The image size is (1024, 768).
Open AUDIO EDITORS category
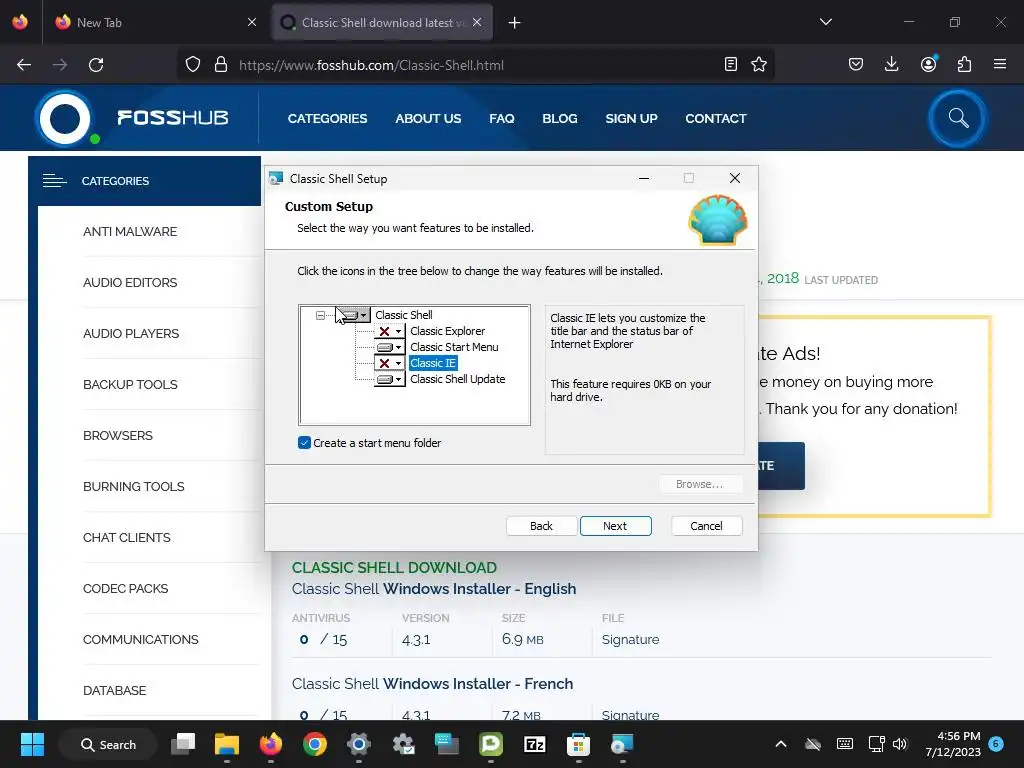coord(130,283)
